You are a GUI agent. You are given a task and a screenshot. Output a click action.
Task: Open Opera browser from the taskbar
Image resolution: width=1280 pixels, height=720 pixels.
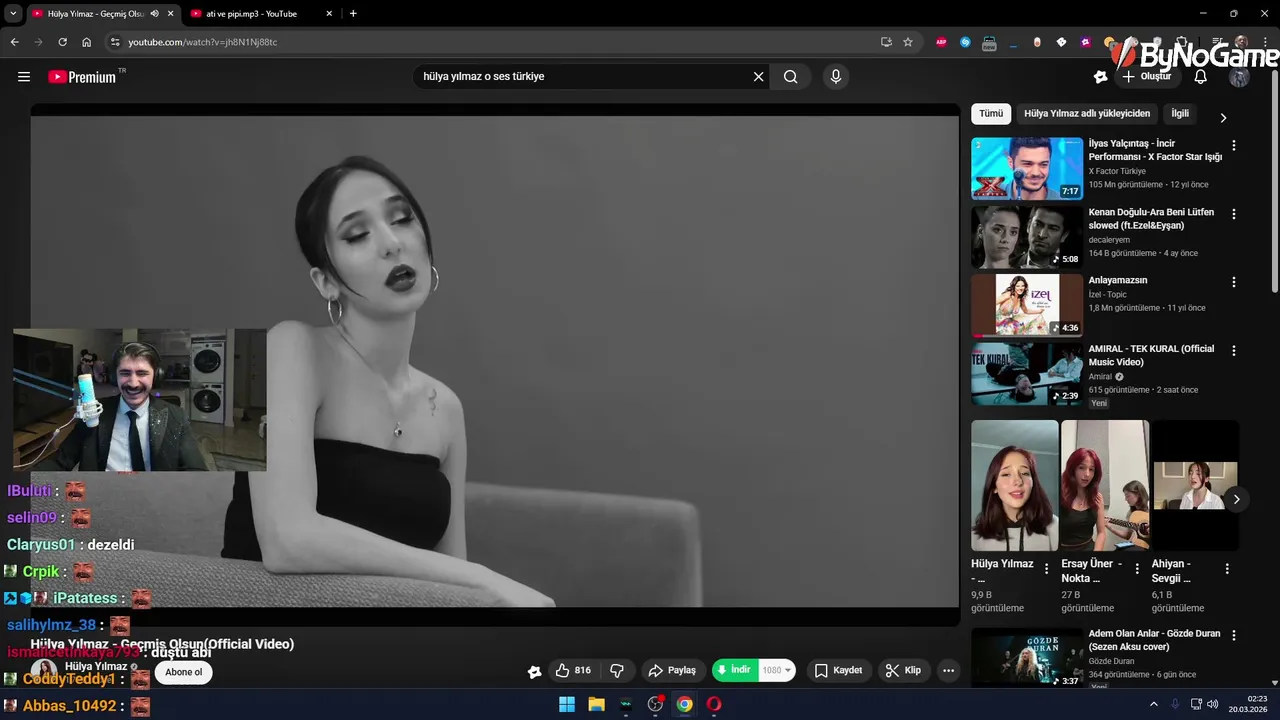(x=713, y=704)
